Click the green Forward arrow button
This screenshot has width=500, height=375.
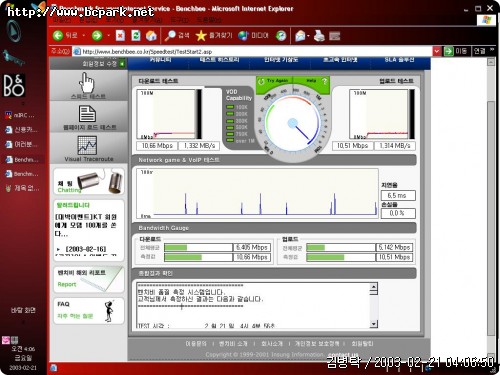click(97, 35)
